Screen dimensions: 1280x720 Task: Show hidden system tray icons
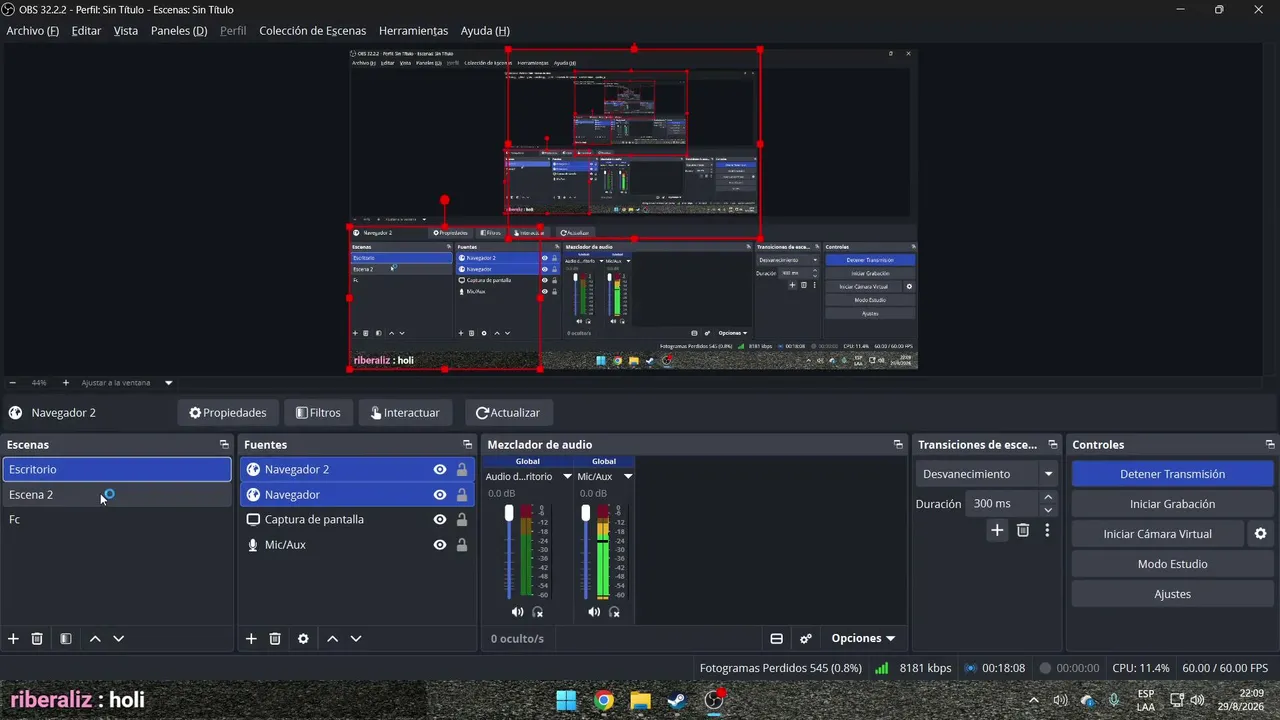pos(1034,700)
